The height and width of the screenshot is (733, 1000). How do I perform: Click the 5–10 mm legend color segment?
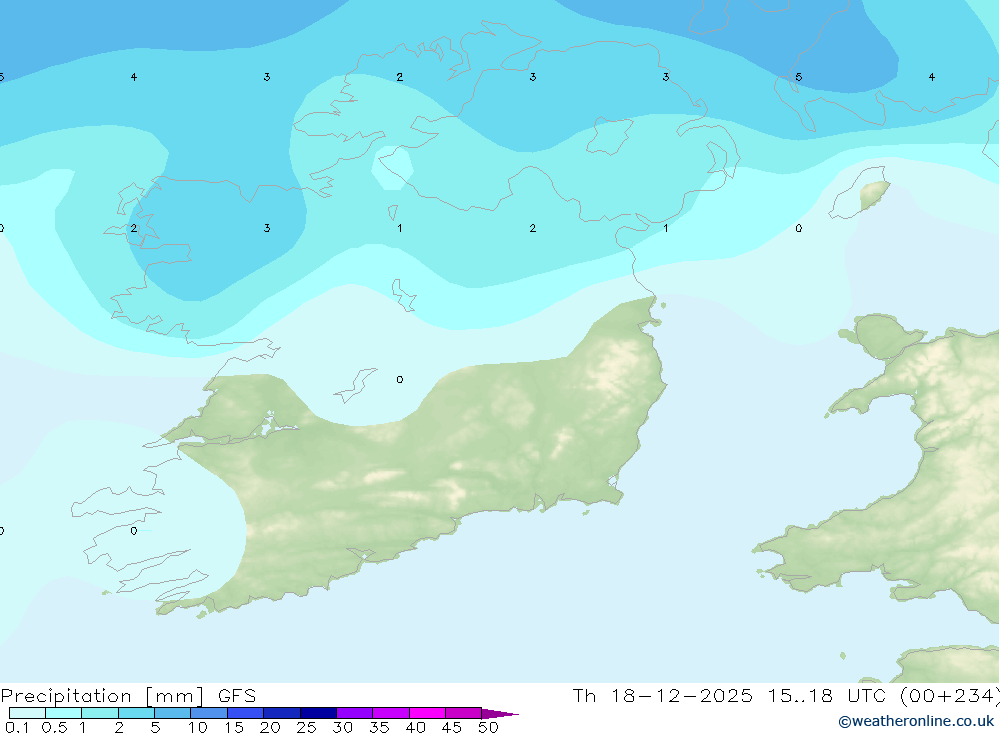point(173,713)
